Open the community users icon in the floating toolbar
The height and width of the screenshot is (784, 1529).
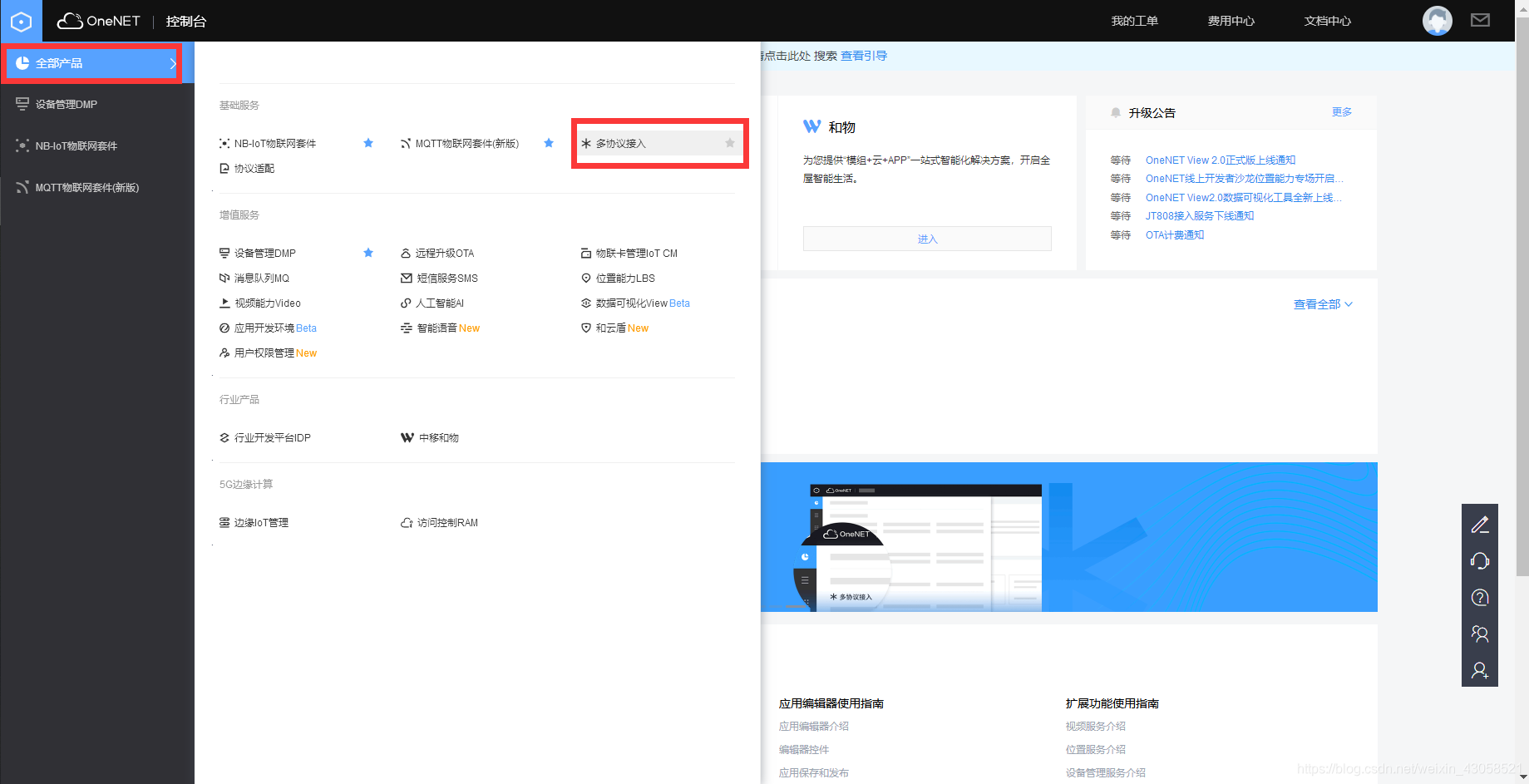1480,634
